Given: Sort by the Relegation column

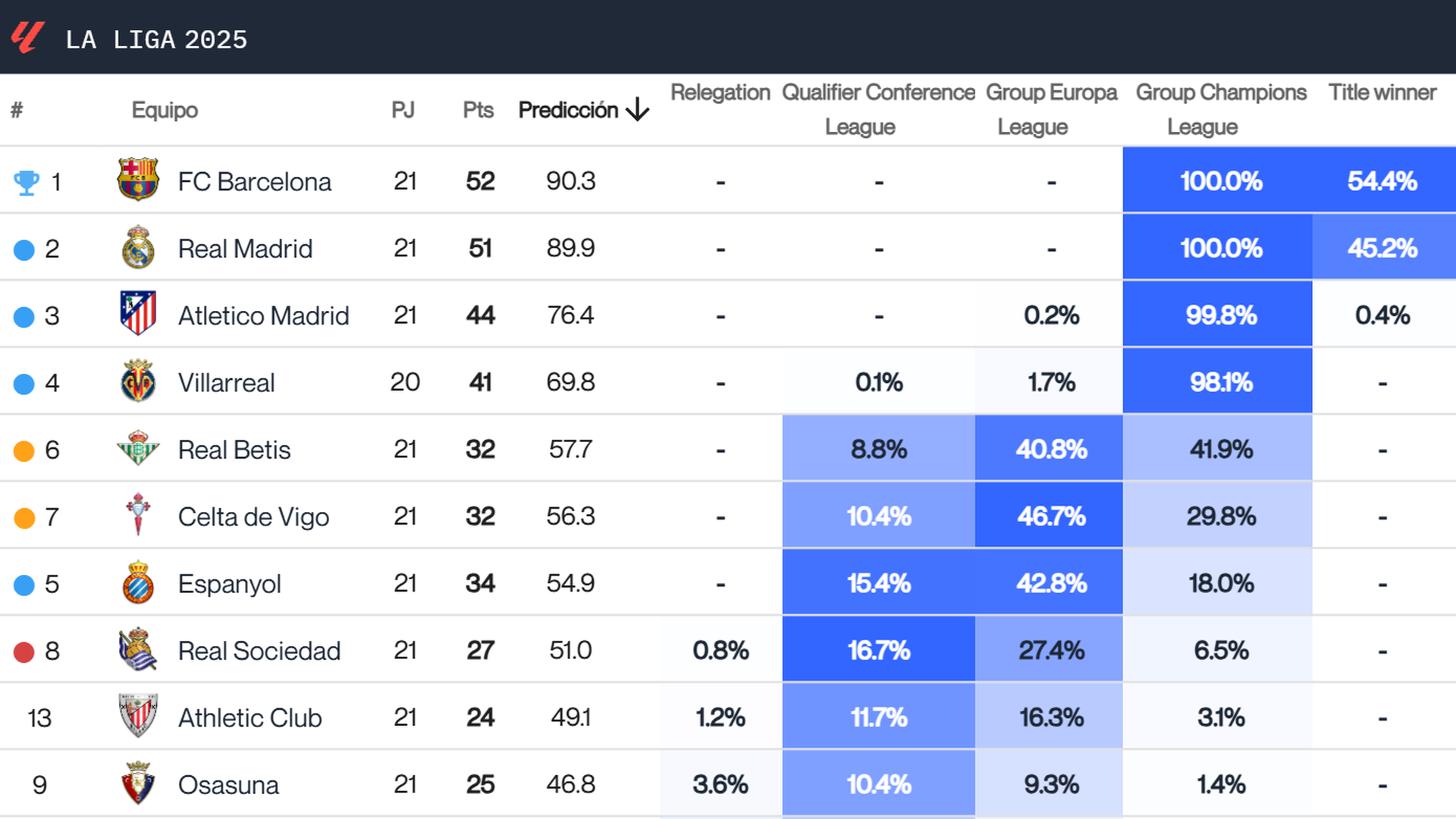Looking at the screenshot, I should pyautogui.click(x=719, y=93).
